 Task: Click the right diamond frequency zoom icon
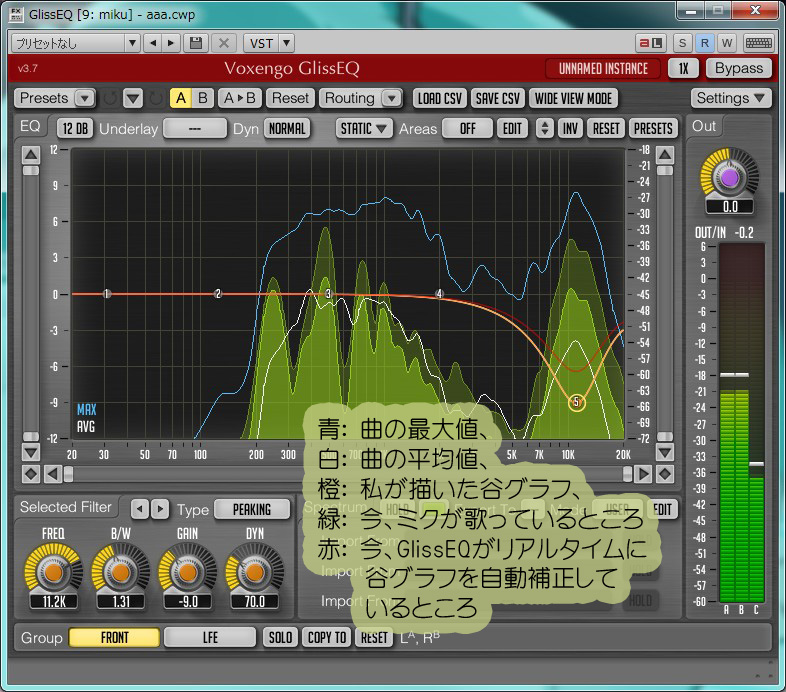665,474
